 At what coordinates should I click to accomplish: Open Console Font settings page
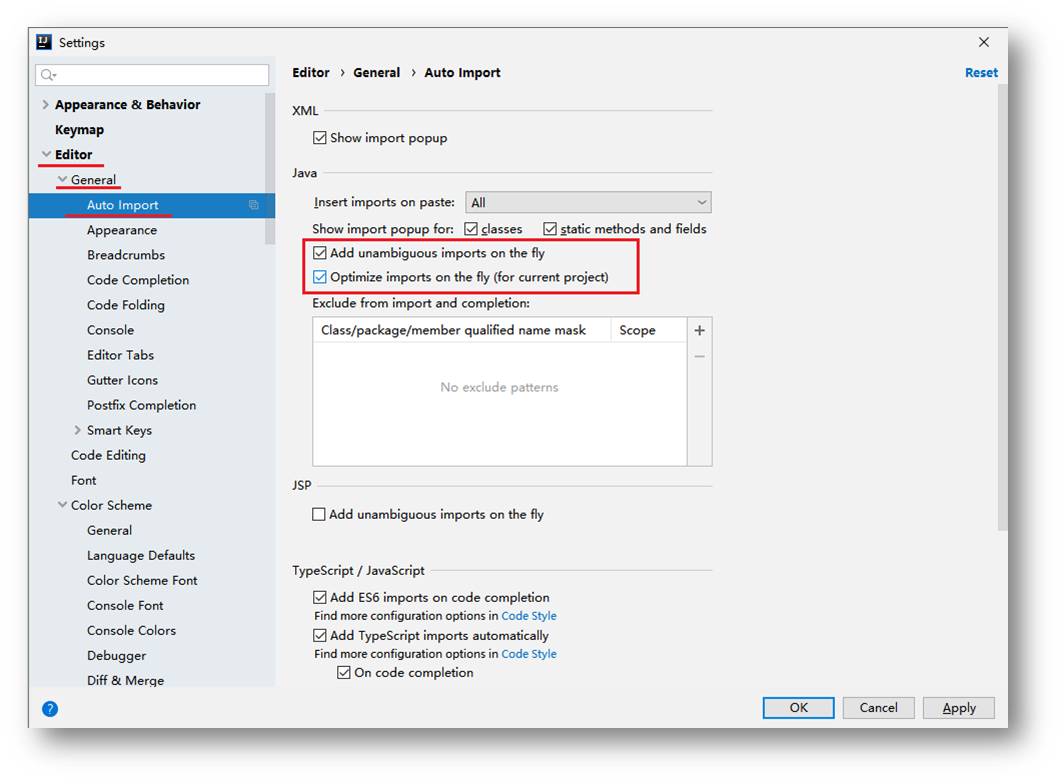[x=125, y=606]
